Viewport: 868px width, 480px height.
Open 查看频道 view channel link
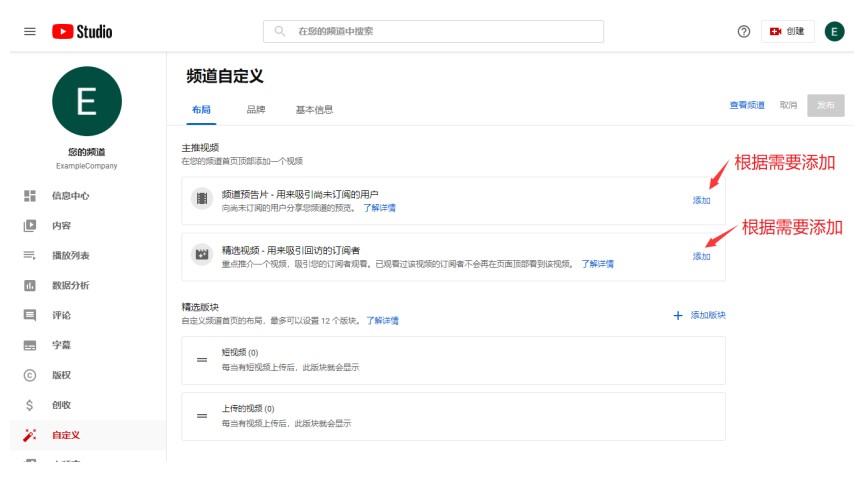point(747,105)
